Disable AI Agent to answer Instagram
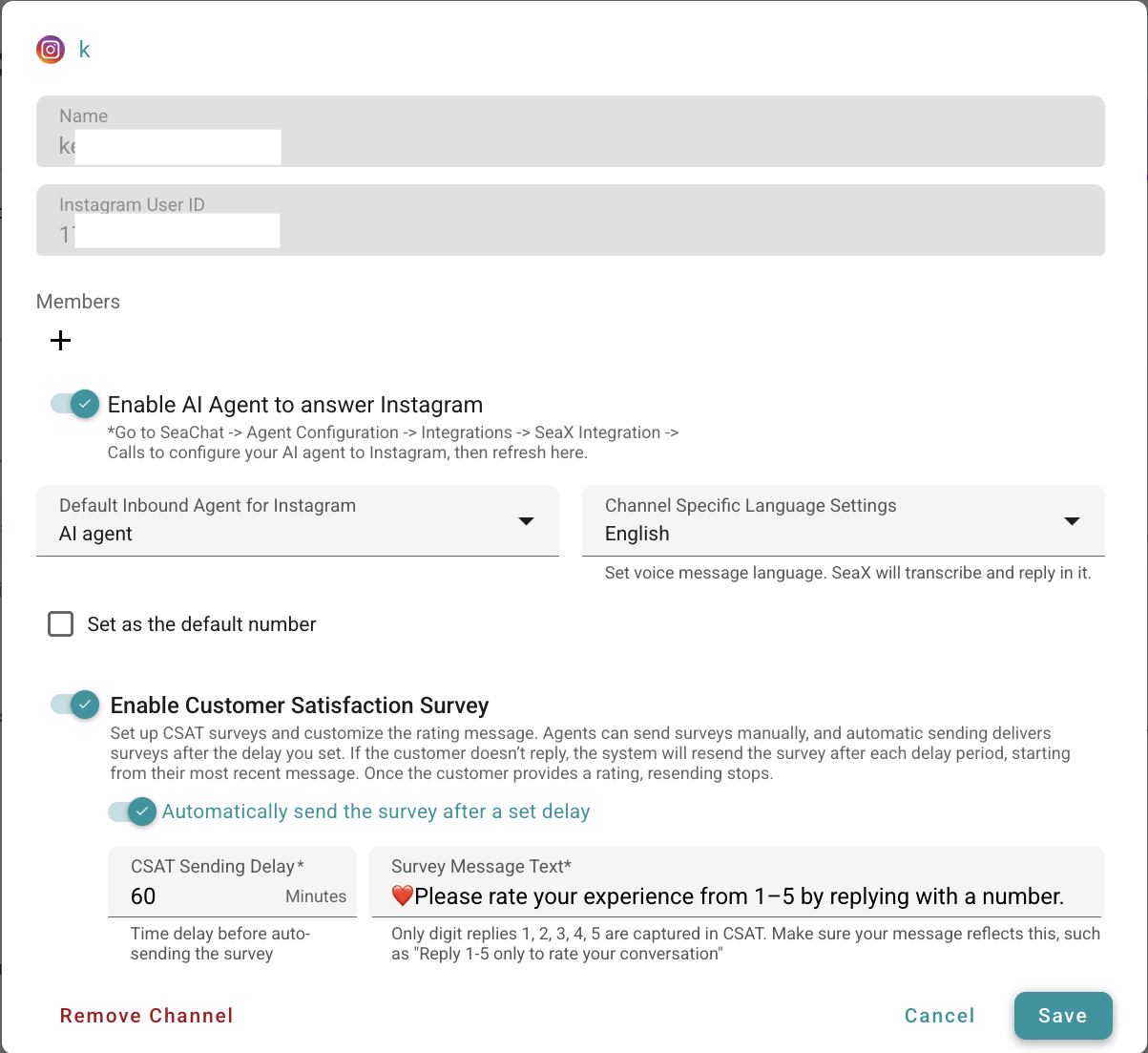 (x=75, y=404)
